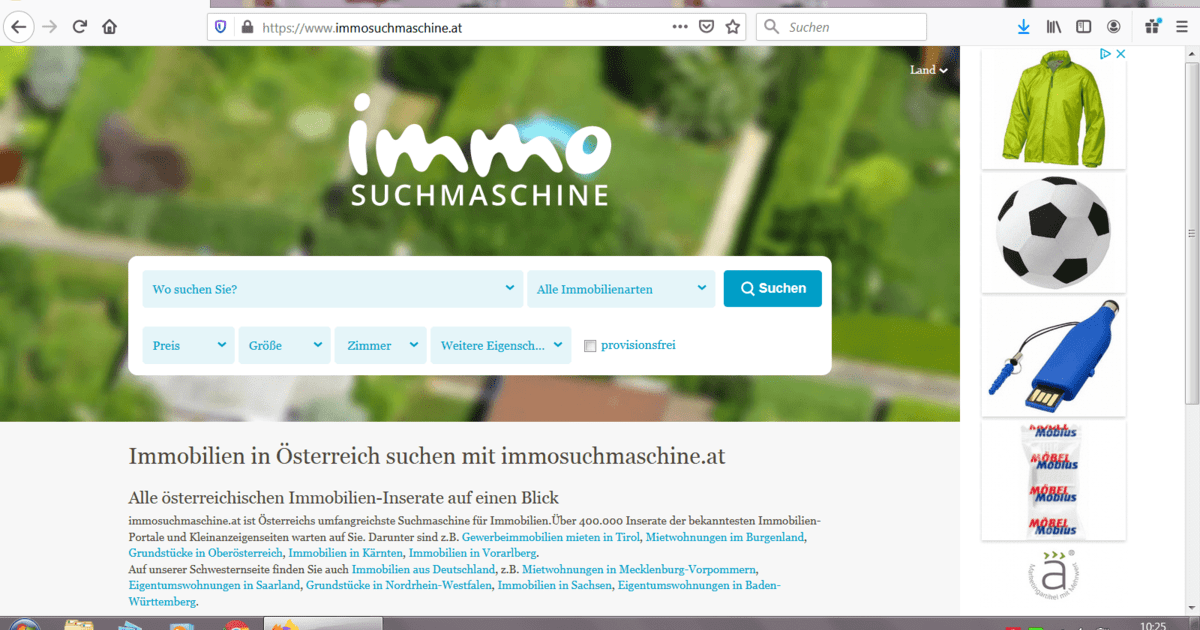Screen dimensions: 1200x630
Task: Visit 'Immobilien in Vorarlberg' link
Action: click(473, 553)
